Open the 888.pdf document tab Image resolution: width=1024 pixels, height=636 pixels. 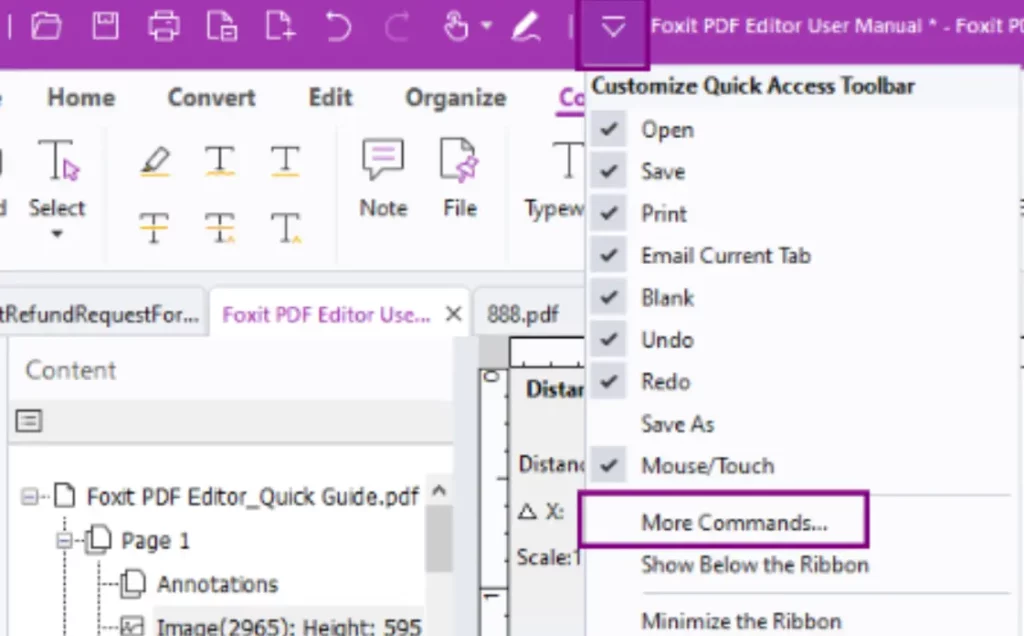(522, 313)
